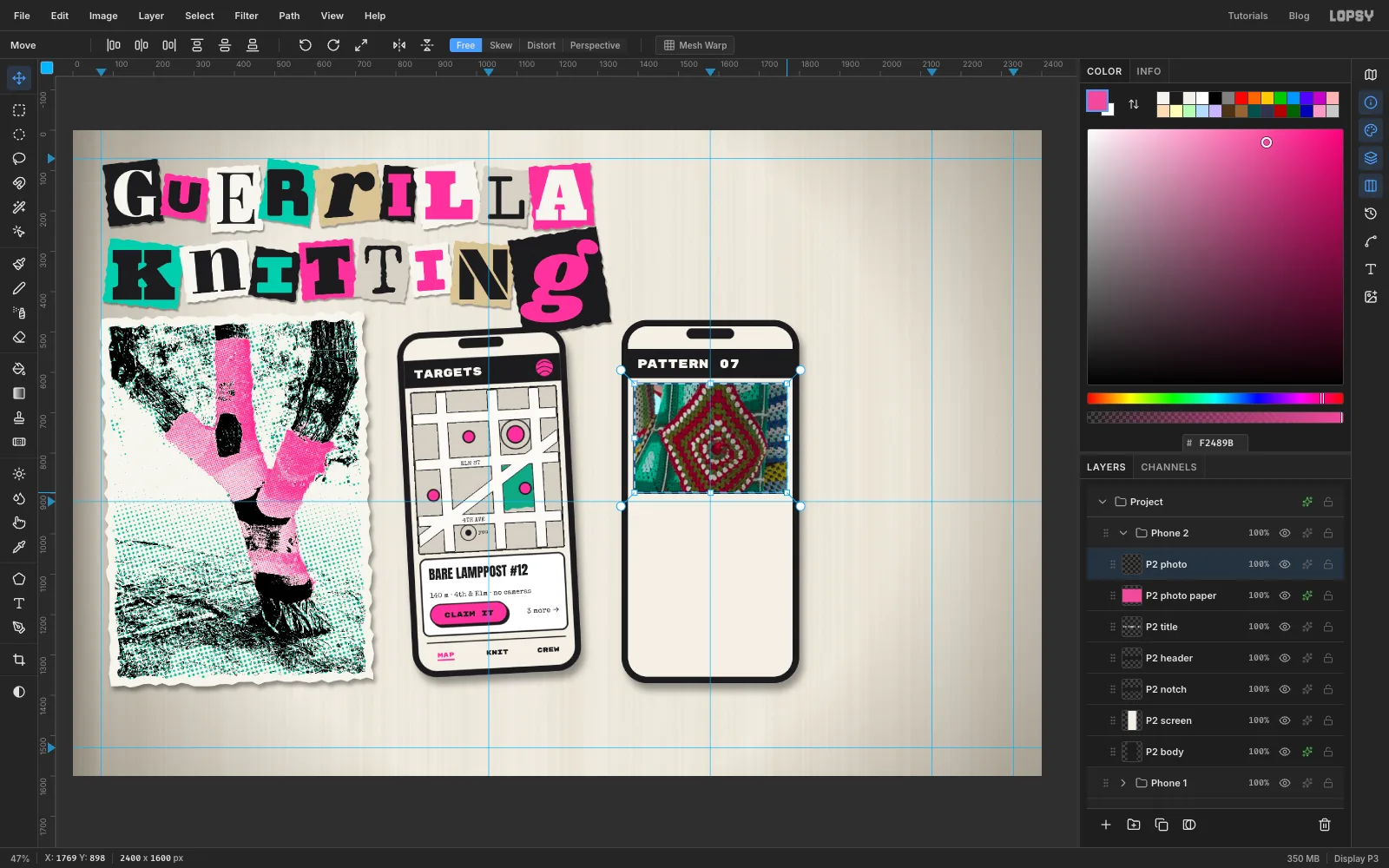Expand the Phone 1 group
This screenshot has width=1389, height=868.
point(1123,783)
